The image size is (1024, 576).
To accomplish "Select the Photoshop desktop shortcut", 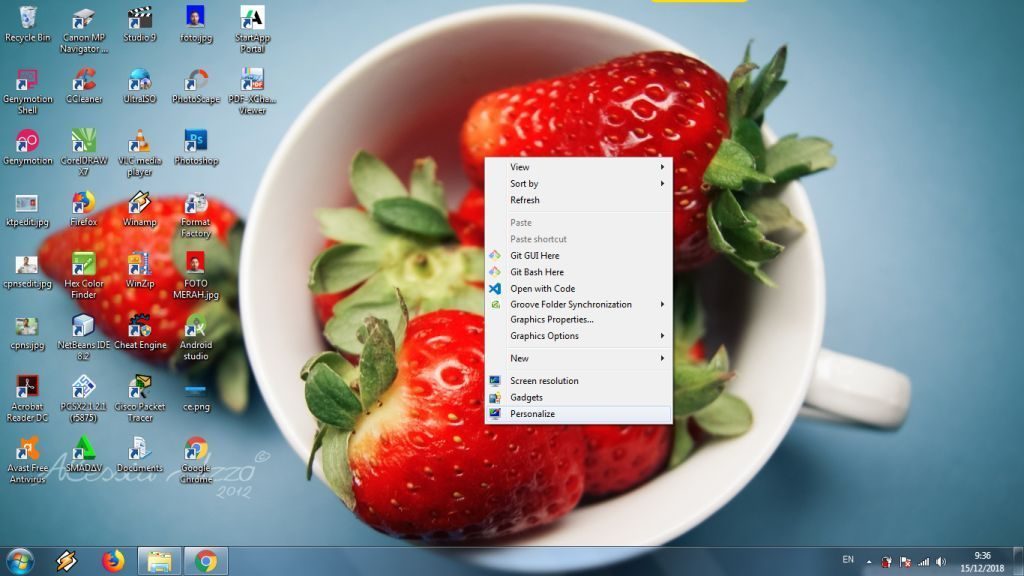I will (196, 141).
